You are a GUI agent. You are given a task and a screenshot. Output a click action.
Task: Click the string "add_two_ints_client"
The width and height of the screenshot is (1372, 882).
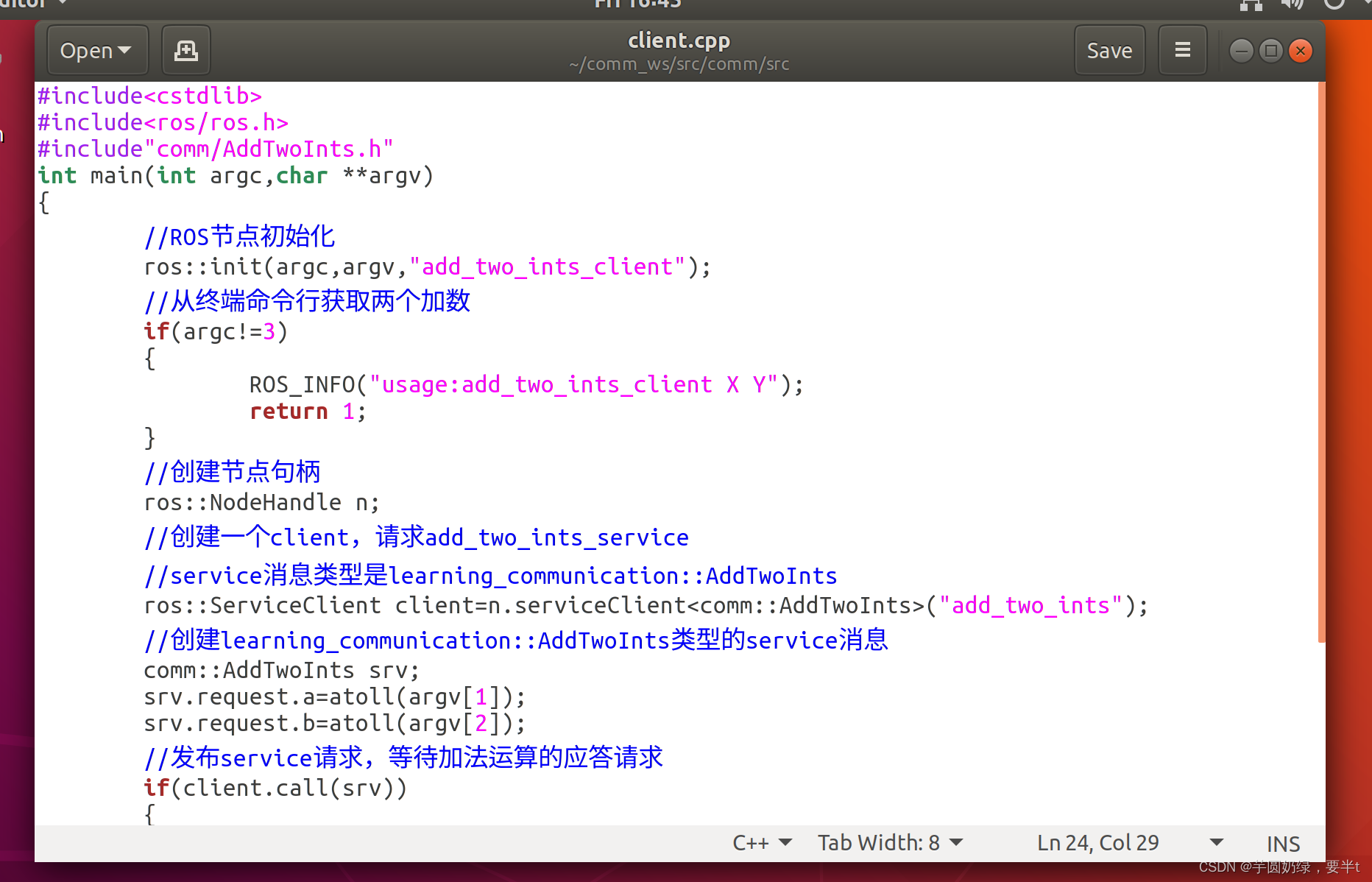coord(548,267)
